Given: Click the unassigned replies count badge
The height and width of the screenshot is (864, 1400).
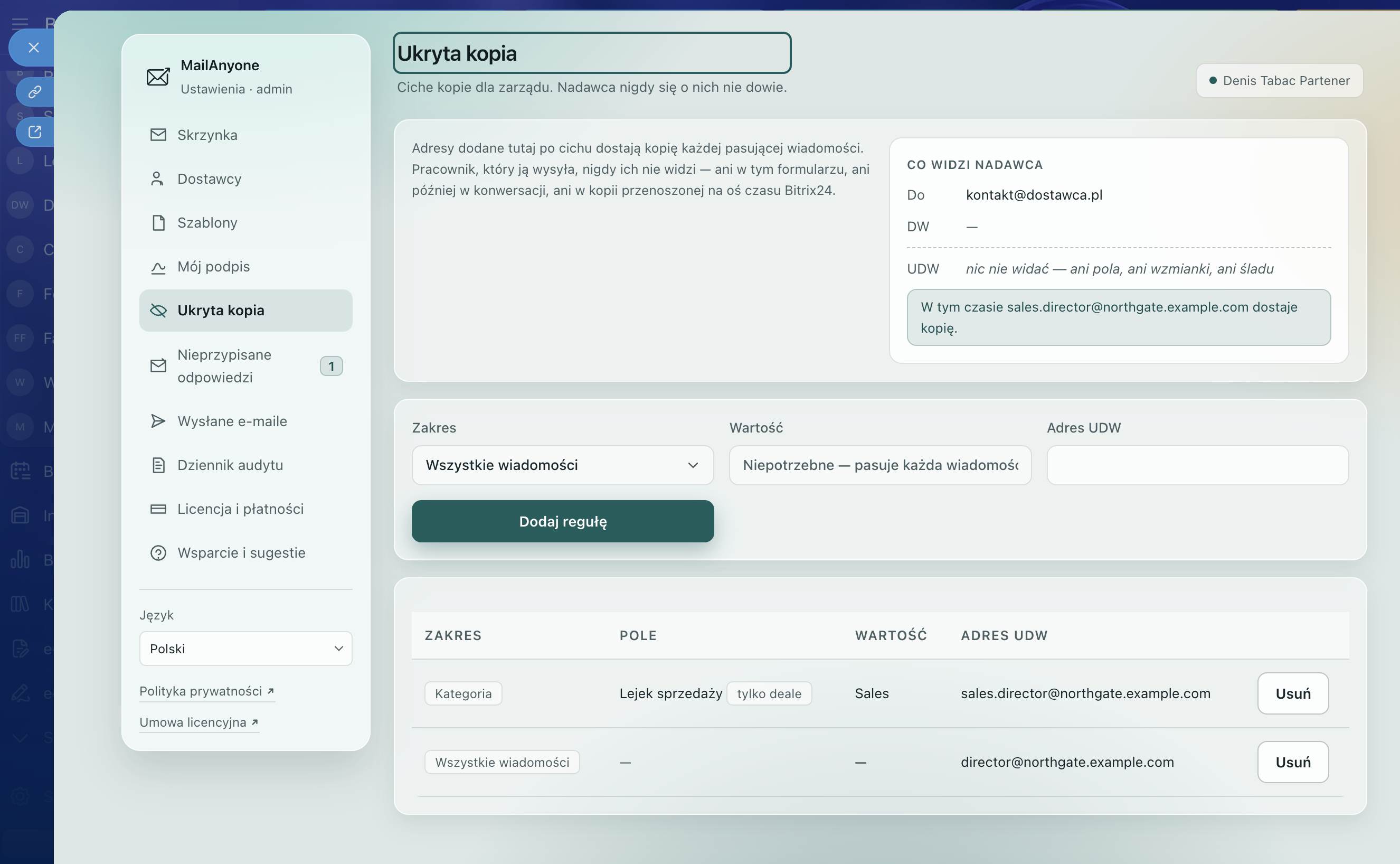Looking at the screenshot, I should click(332, 367).
